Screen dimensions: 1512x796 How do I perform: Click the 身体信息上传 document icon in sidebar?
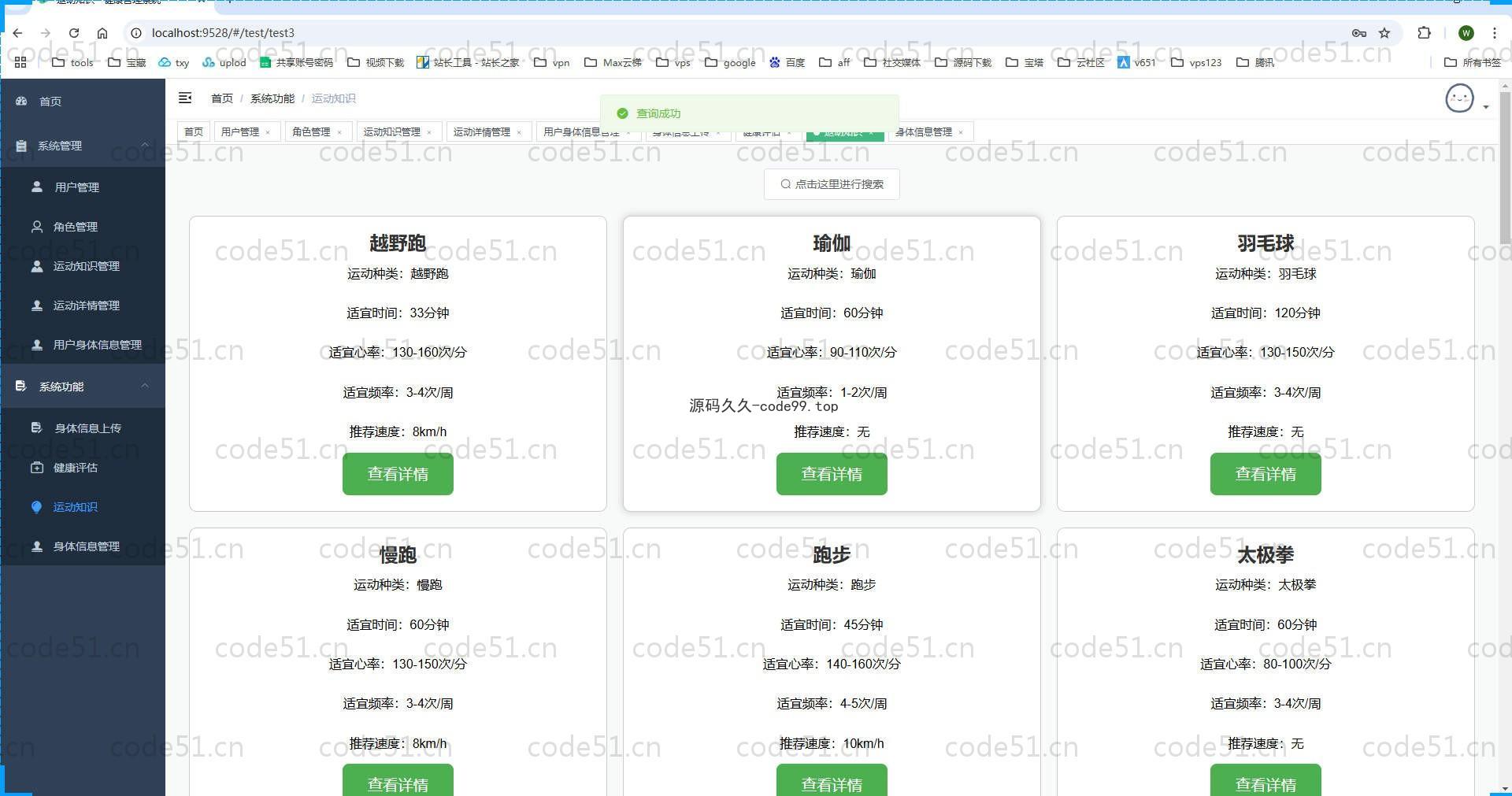pos(37,428)
